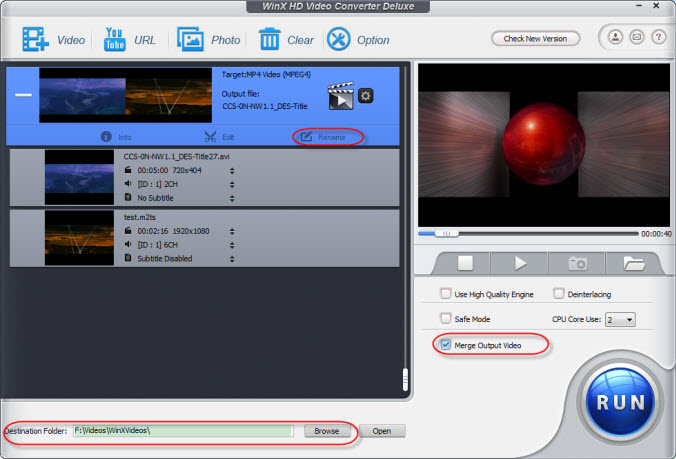676x459 pixels.
Task: Open the YouTube URL download tool
Action: [114, 39]
